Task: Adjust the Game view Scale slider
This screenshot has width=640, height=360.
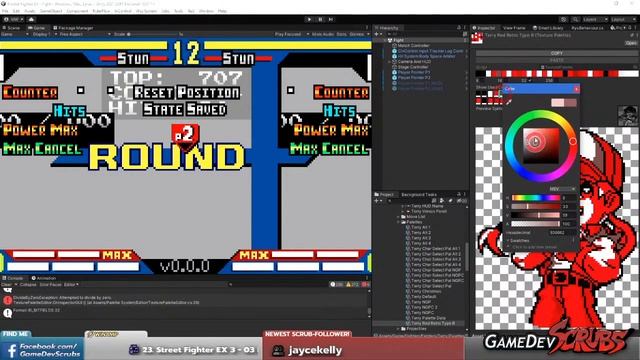Action: (x=153, y=34)
